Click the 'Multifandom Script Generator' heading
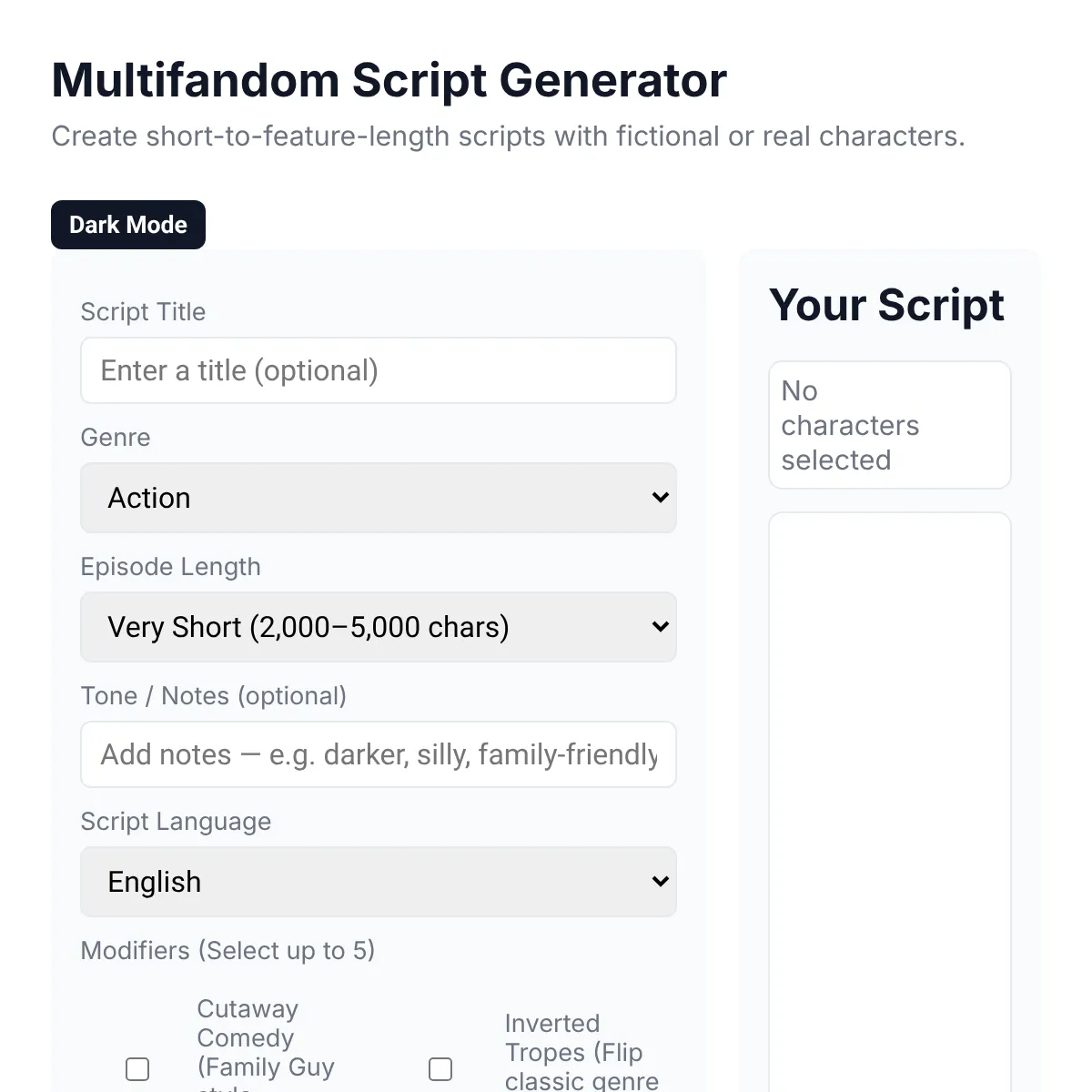This screenshot has height=1092, width=1092. pyautogui.click(x=389, y=80)
